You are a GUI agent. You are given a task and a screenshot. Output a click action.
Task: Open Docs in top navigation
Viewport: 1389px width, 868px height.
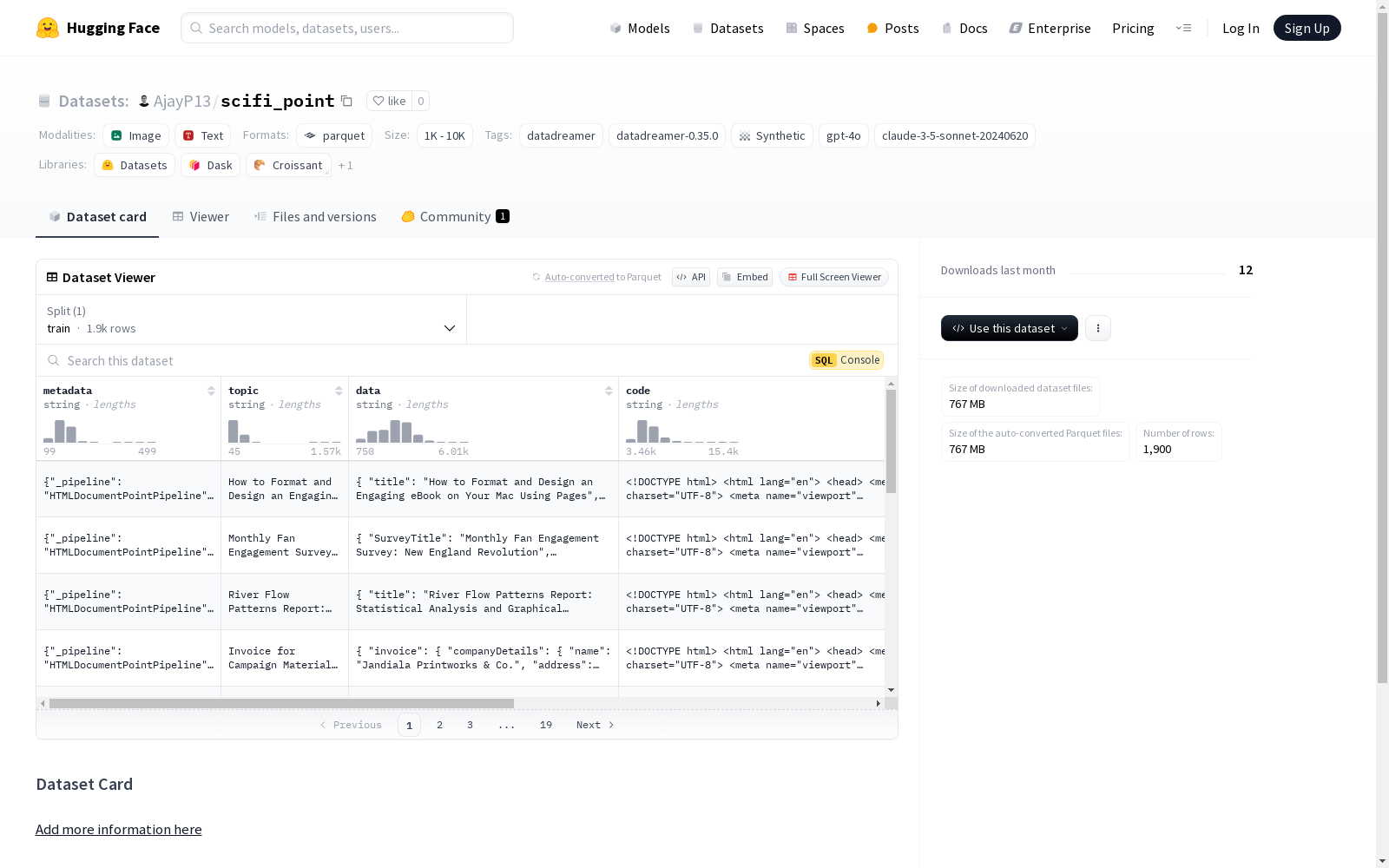pyautogui.click(x=964, y=28)
